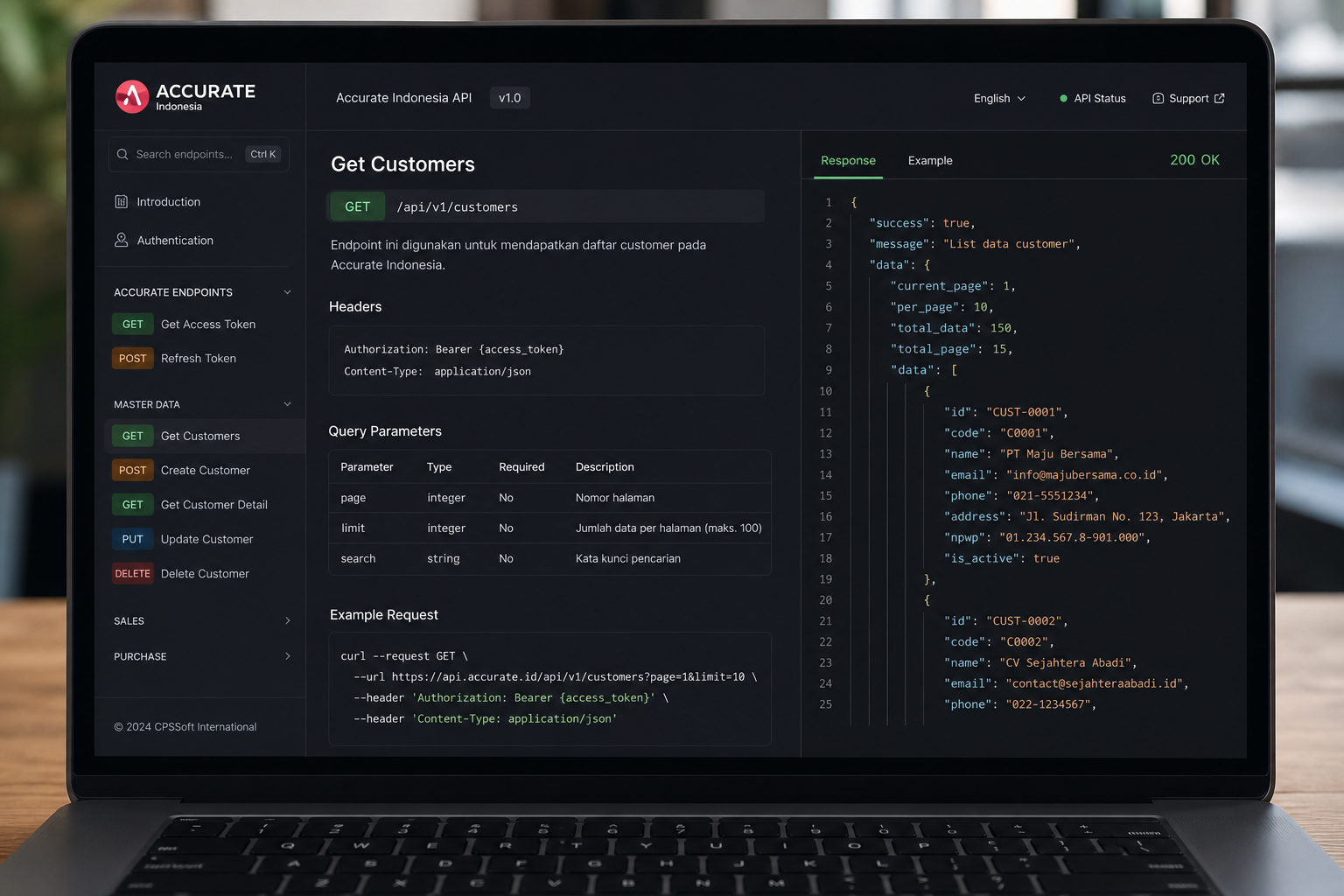Expand the Purchase section

tap(287, 656)
